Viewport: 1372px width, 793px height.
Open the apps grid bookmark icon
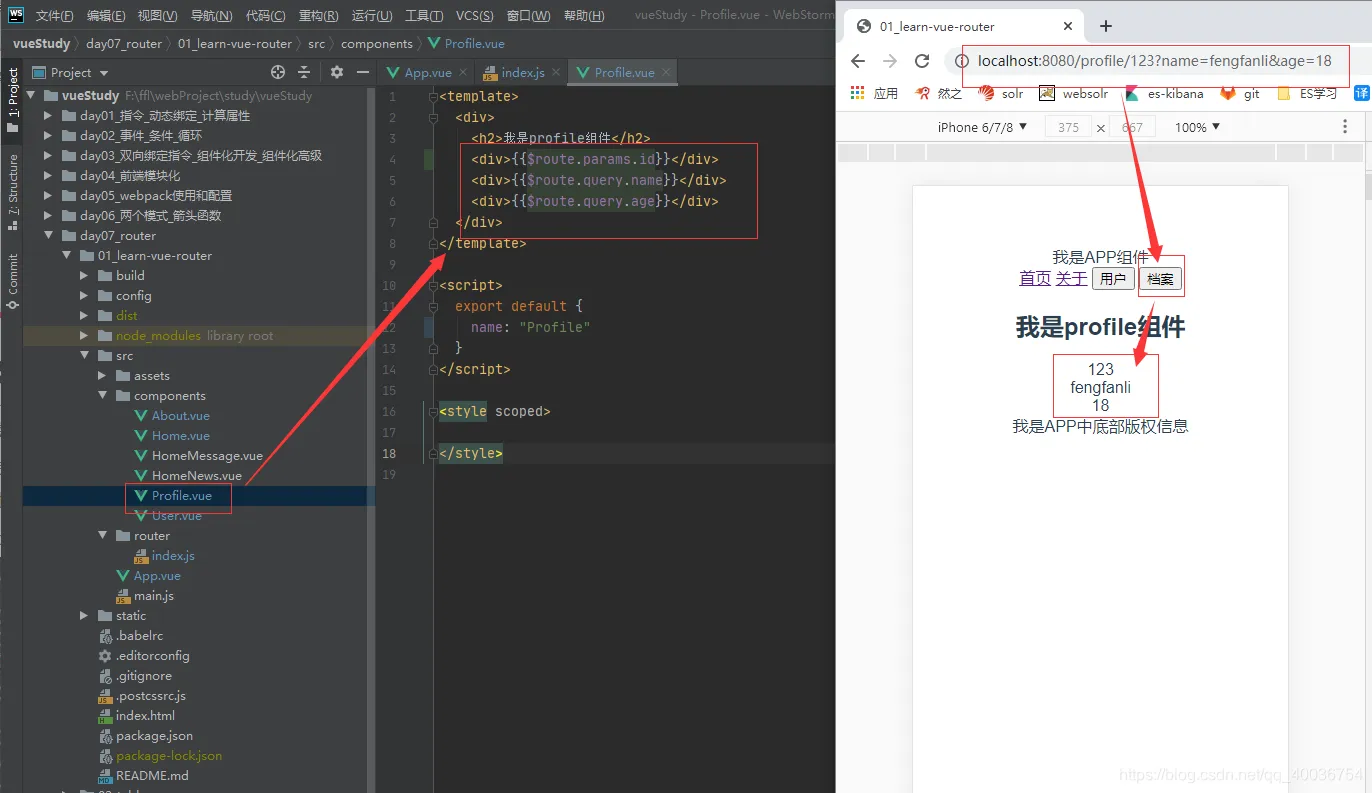pos(857,93)
